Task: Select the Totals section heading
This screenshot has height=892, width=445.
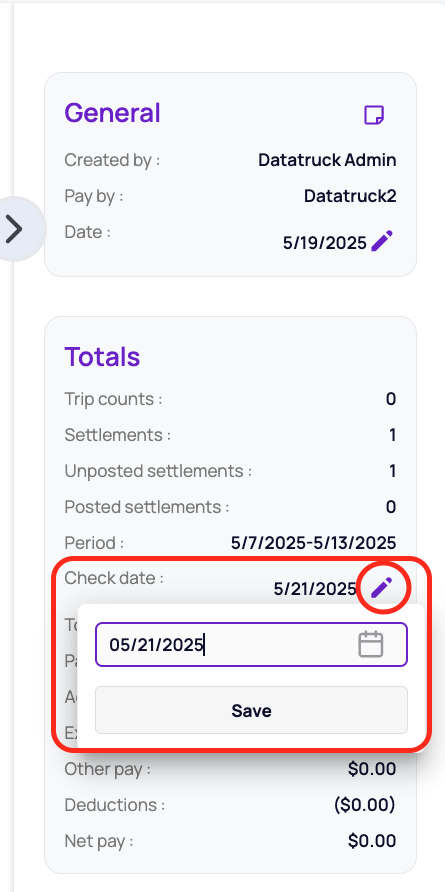Action: coord(102,357)
